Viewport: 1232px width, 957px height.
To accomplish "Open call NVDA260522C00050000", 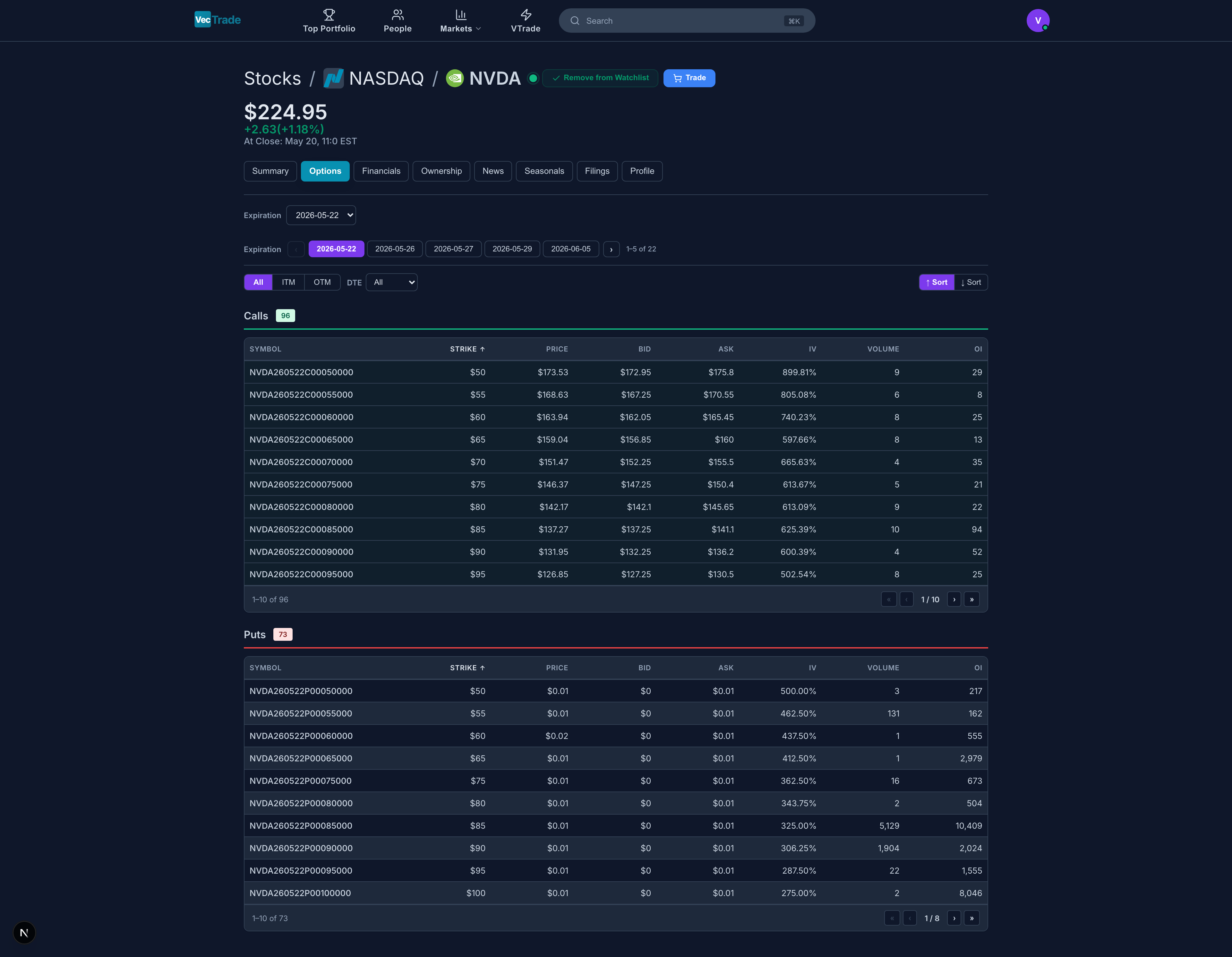I will [x=301, y=372].
